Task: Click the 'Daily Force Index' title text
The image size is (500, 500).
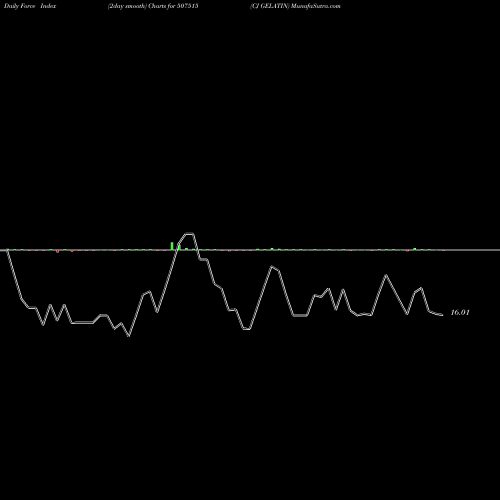Action: coord(30,6)
